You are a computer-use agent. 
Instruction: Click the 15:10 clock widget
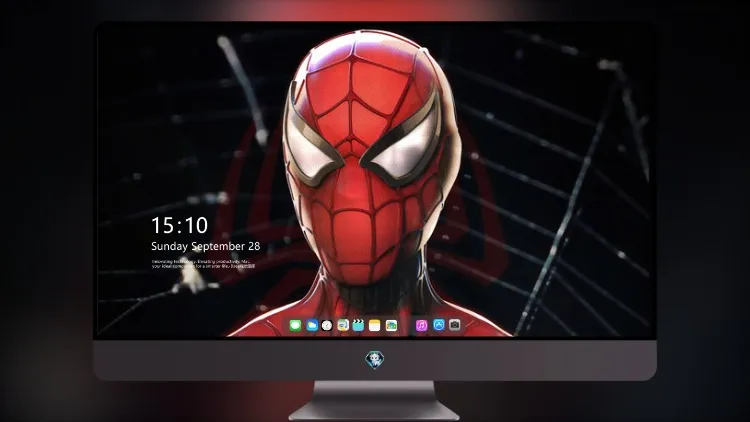(x=179, y=225)
